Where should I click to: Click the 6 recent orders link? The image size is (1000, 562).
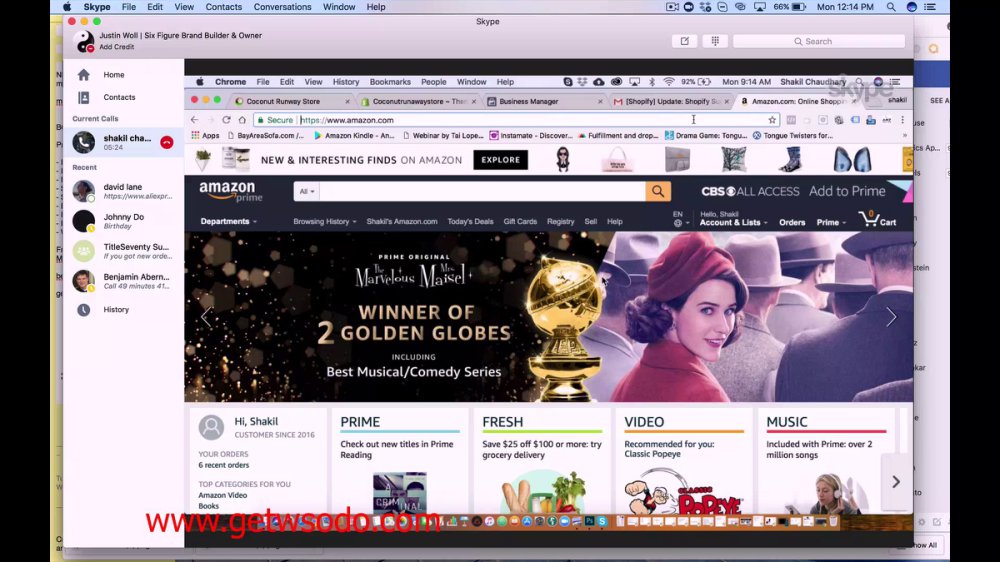[x=223, y=465]
